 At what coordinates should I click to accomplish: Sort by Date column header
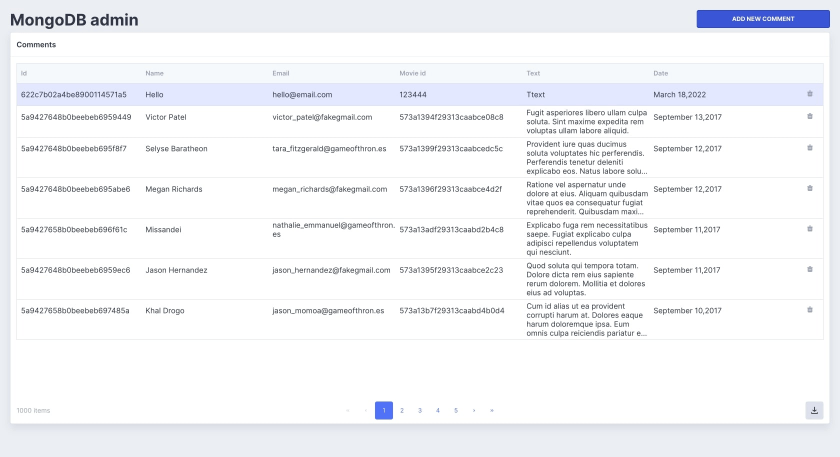661,73
